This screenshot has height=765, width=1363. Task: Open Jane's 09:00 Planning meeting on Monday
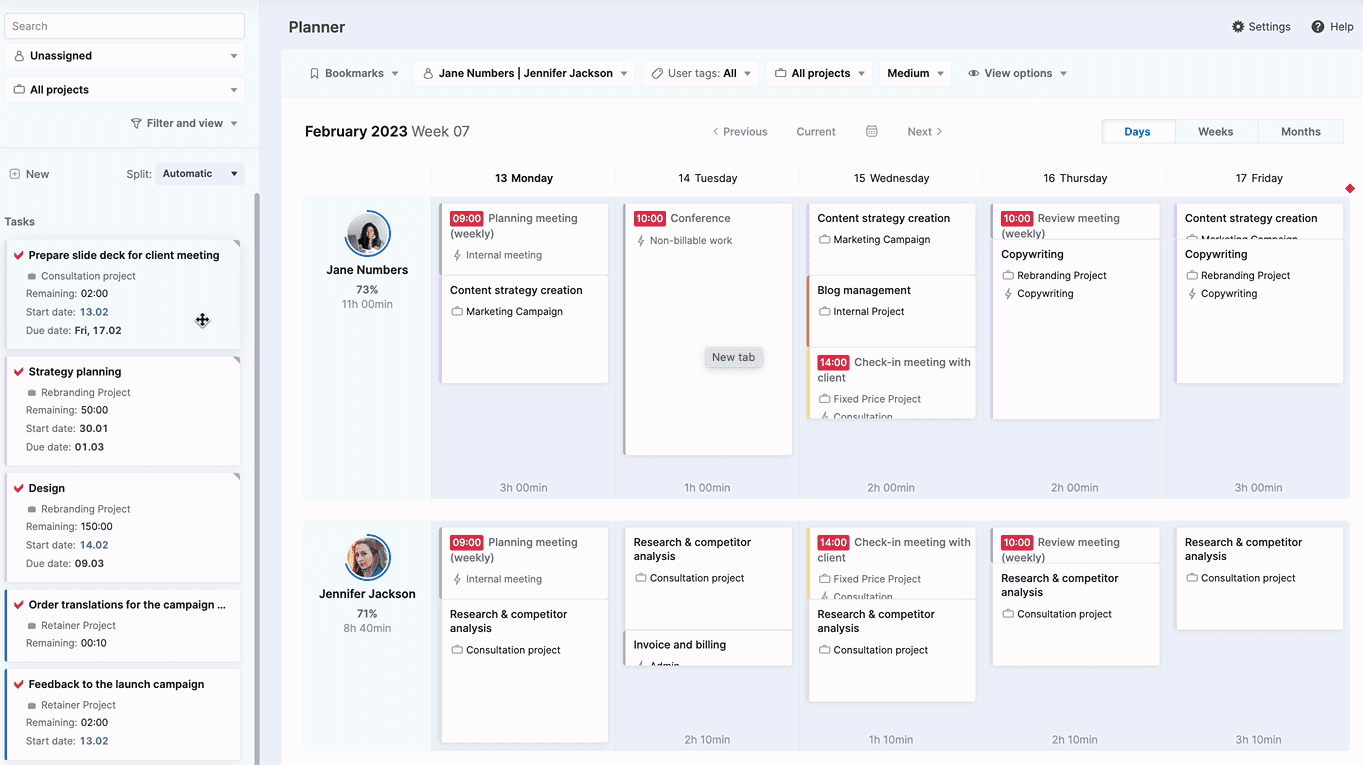pos(524,239)
